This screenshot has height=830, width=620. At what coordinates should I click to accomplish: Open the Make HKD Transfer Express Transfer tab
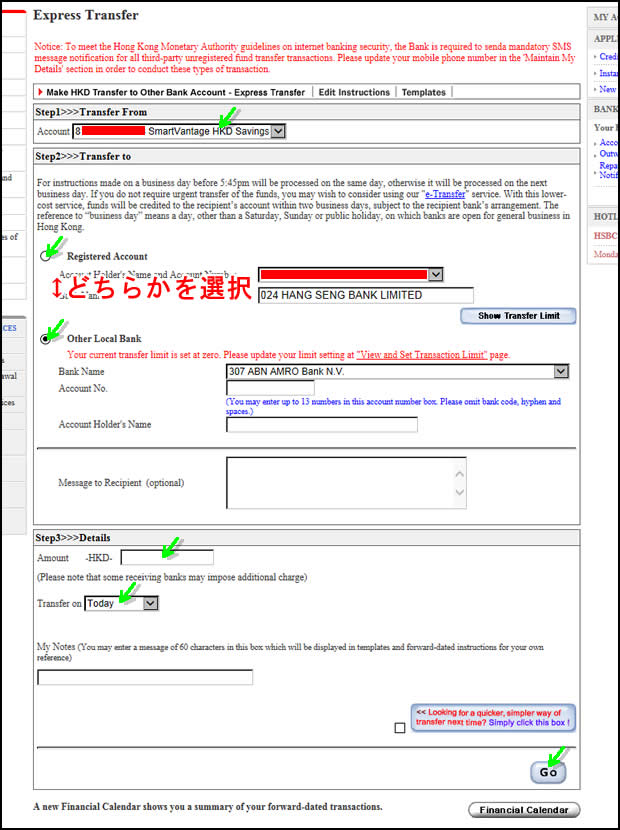pyautogui.click(x=175, y=92)
